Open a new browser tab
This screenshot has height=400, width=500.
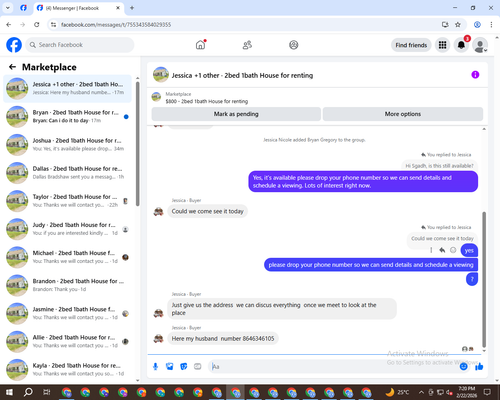click(132, 8)
